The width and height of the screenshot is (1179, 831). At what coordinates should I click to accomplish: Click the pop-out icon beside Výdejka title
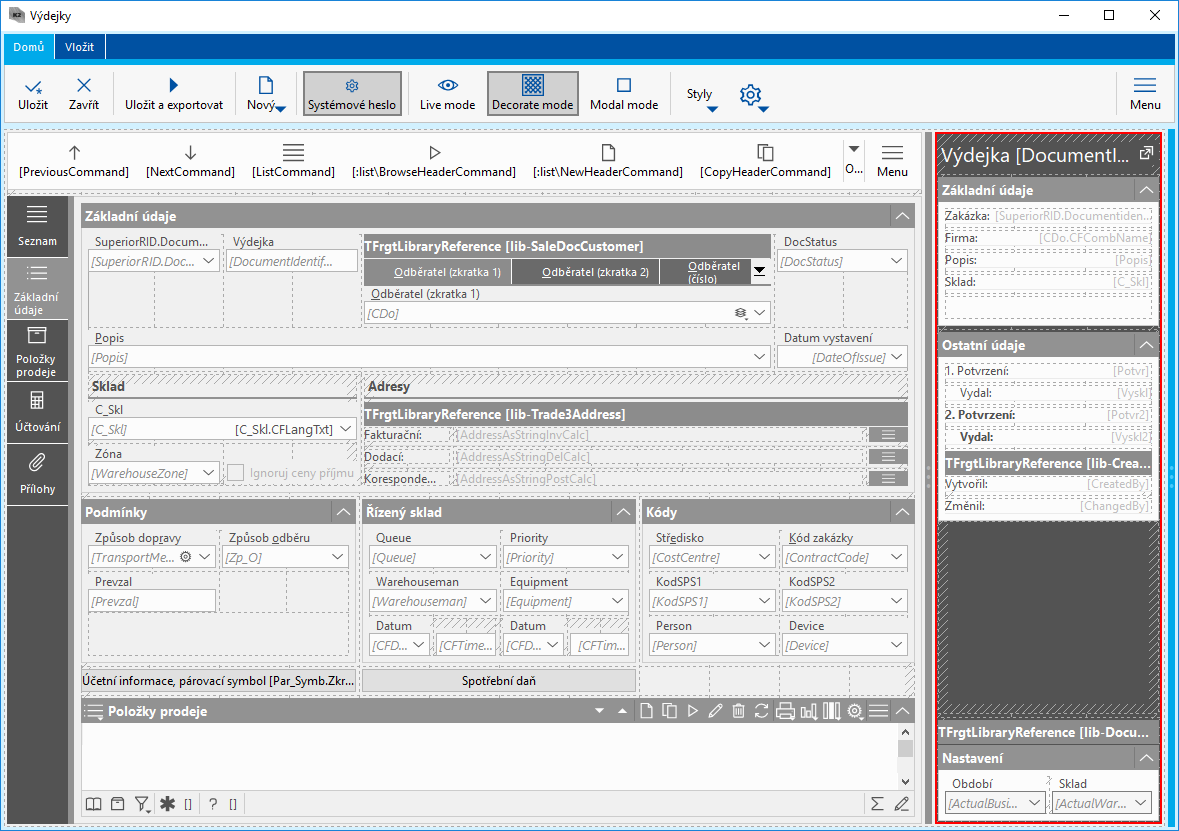[1146, 154]
